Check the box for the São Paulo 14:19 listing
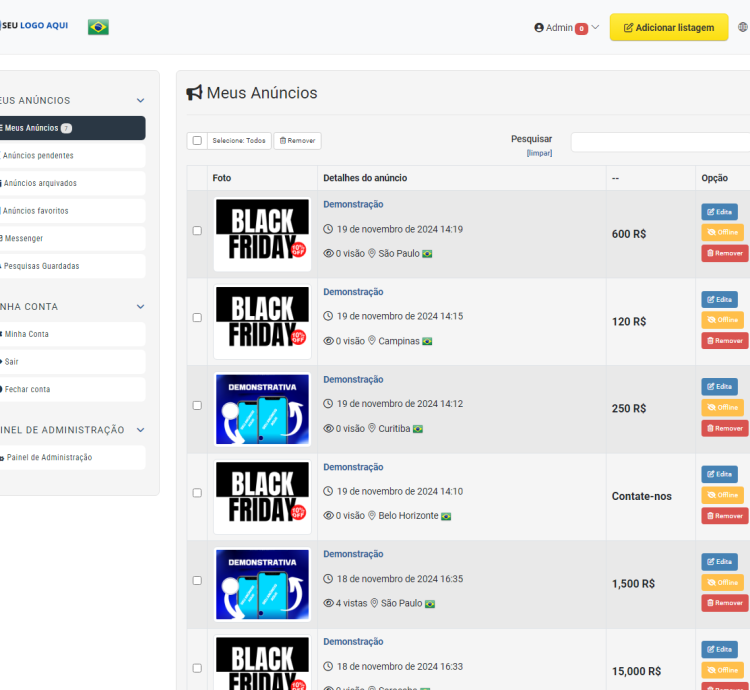The height and width of the screenshot is (690, 750). click(x=197, y=230)
